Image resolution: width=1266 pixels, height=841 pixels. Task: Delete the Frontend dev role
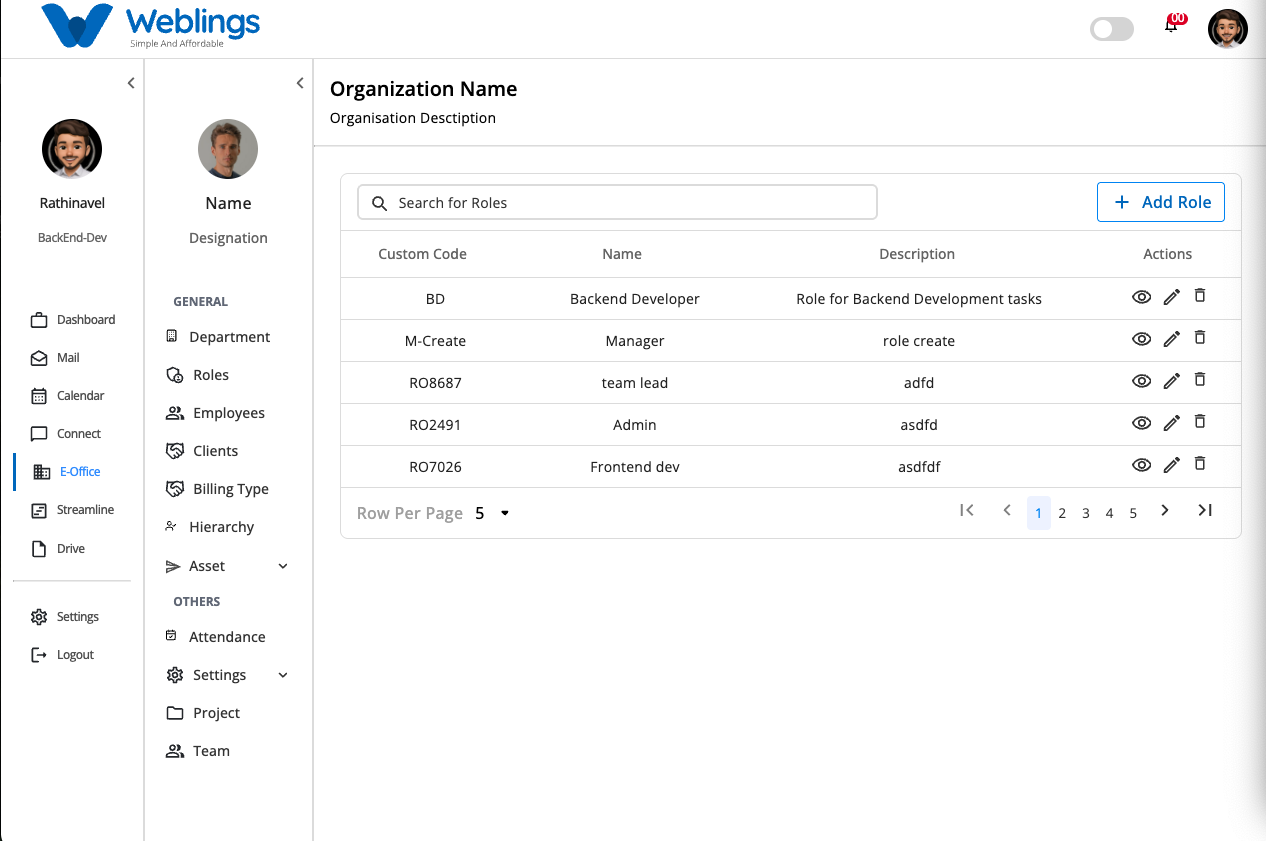click(x=1200, y=464)
